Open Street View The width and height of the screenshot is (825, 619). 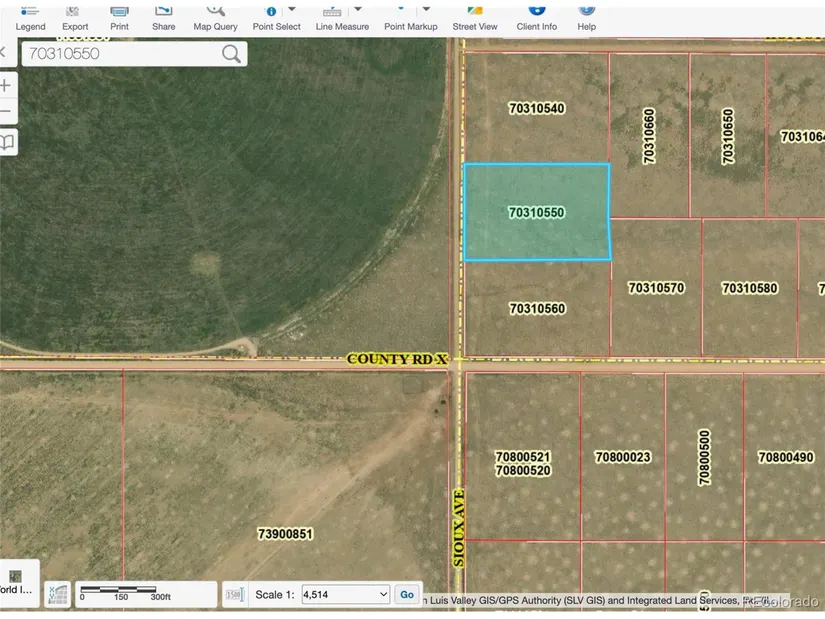[475, 18]
